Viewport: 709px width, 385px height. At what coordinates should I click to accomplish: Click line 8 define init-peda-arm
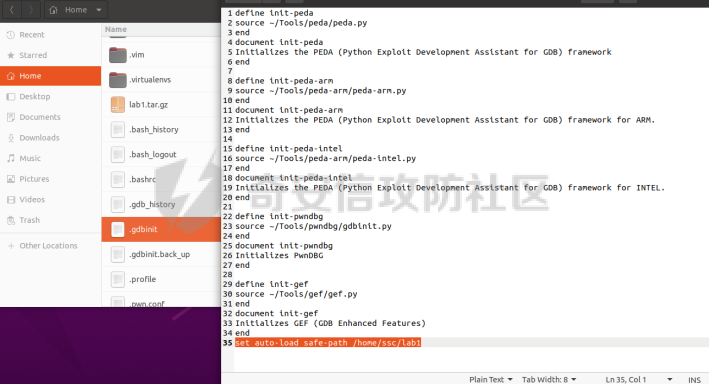[x=284, y=81]
